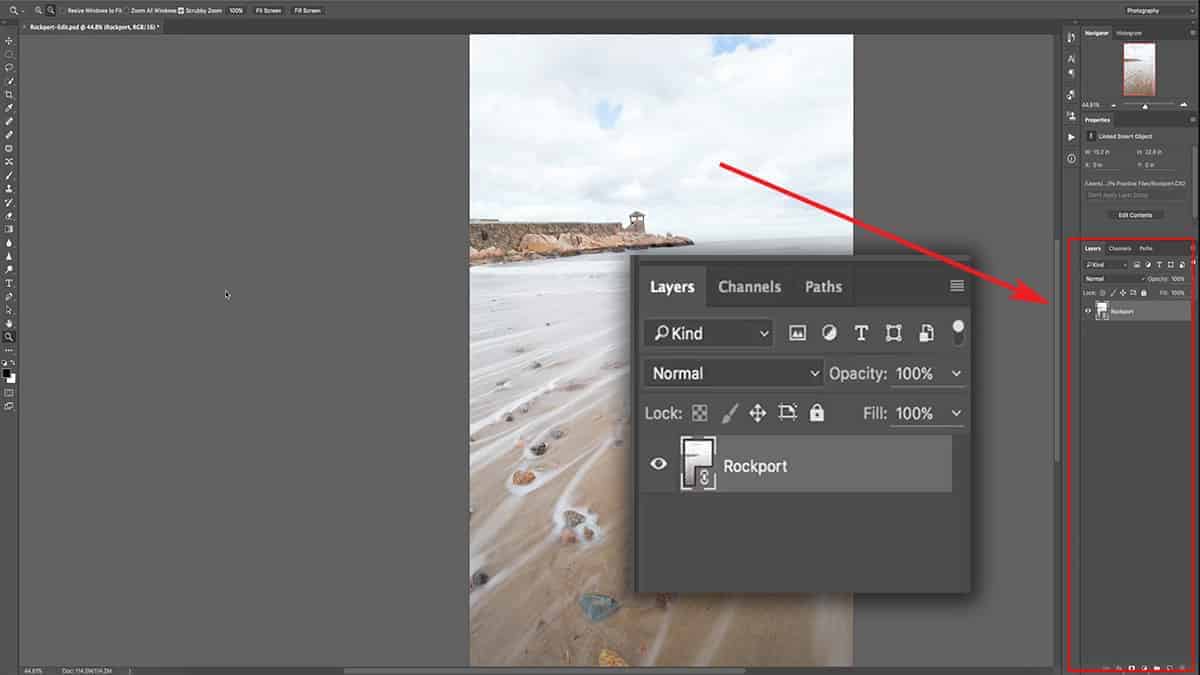The width and height of the screenshot is (1200, 675).
Task: Open the panel menu in the enlarged Layers callout
Action: click(x=957, y=286)
